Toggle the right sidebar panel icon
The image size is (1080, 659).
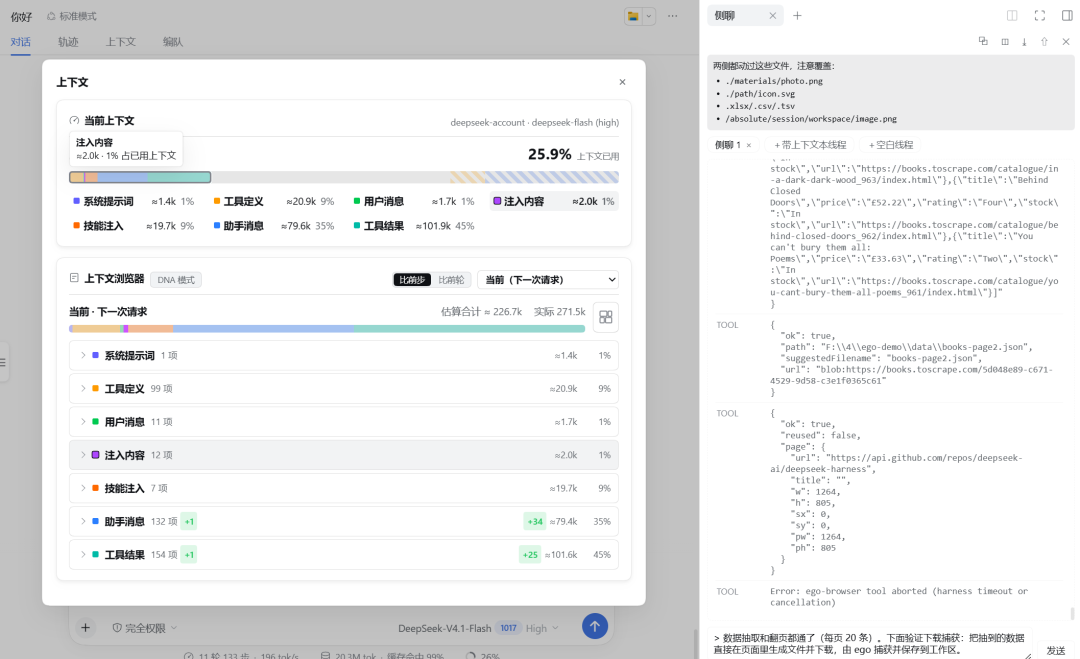[x=1066, y=16]
